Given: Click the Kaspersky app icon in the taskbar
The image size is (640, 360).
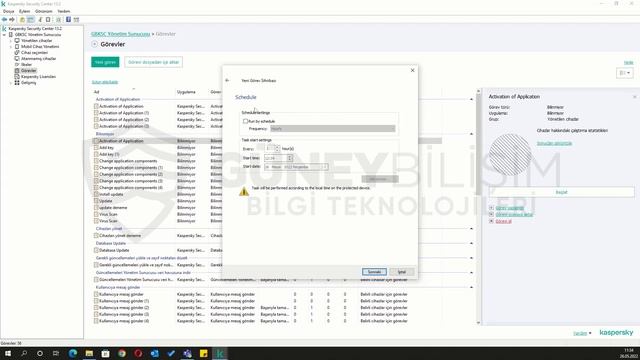Looking at the screenshot, I should pyautogui.click(x=220, y=353).
